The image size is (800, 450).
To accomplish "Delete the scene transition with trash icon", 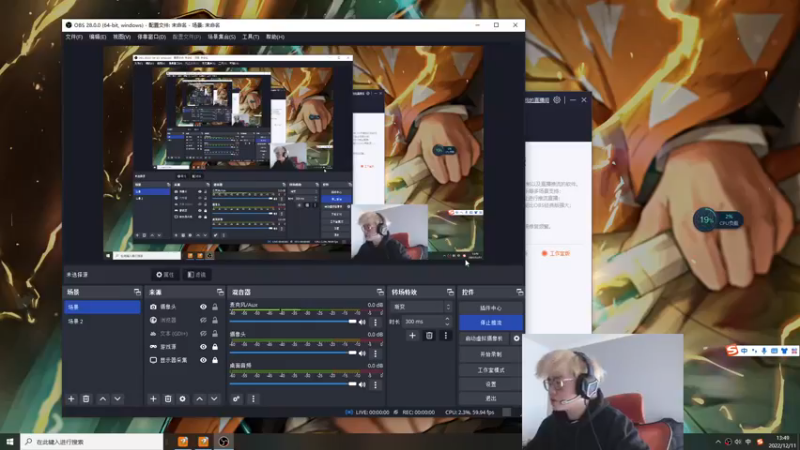I will pos(429,336).
